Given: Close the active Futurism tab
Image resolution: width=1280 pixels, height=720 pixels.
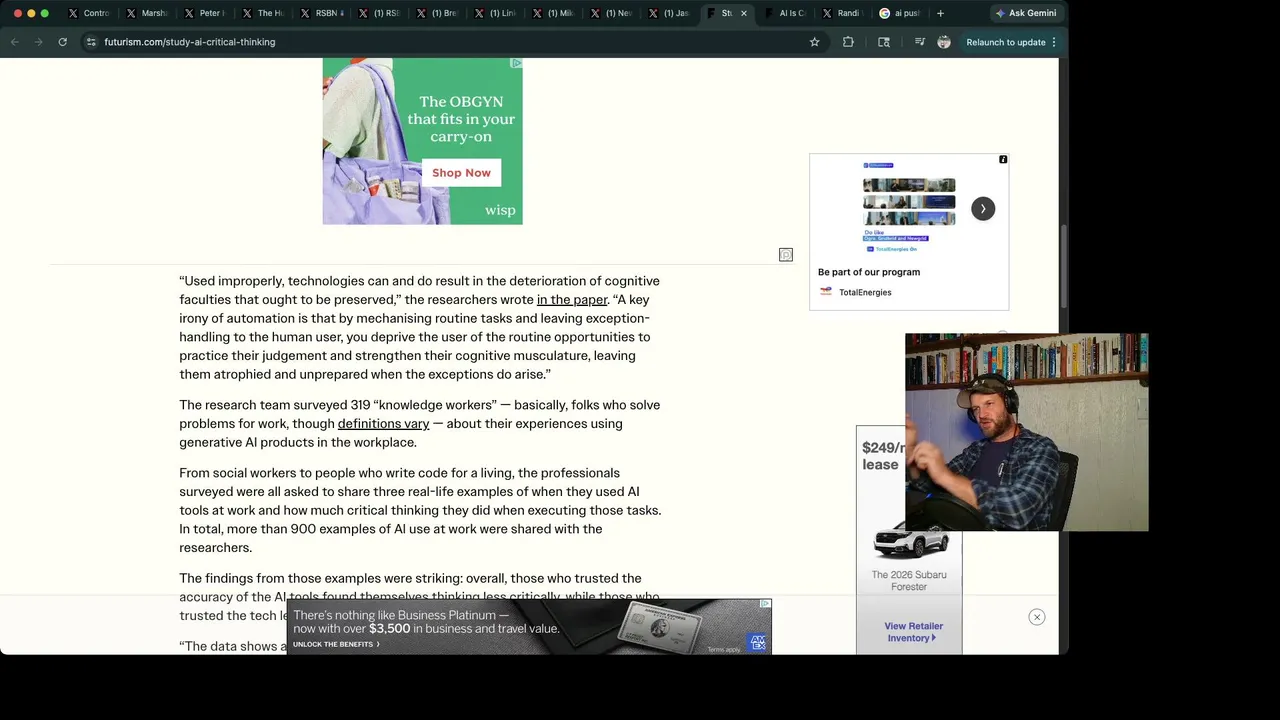Looking at the screenshot, I should coord(743,13).
